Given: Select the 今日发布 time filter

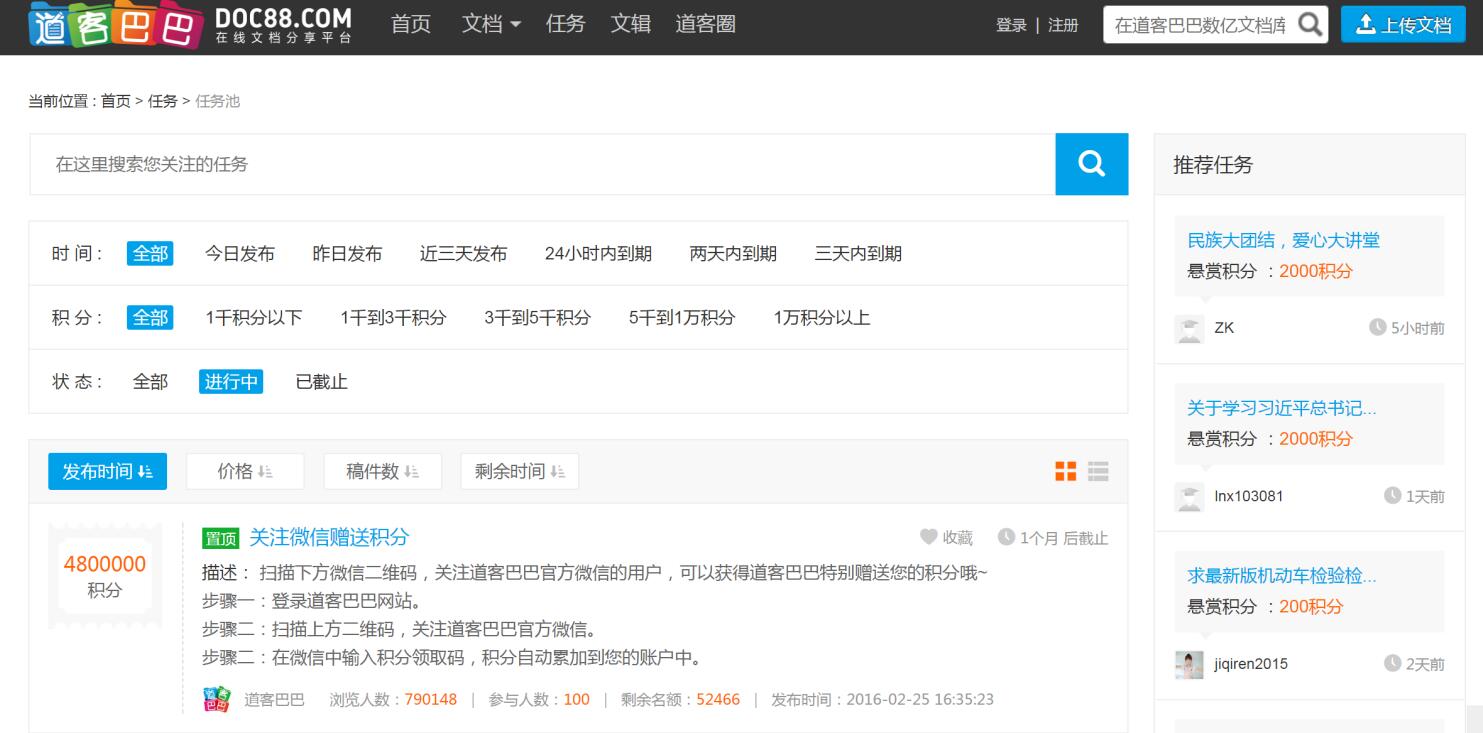Looking at the screenshot, I should [x=240, y=254].
